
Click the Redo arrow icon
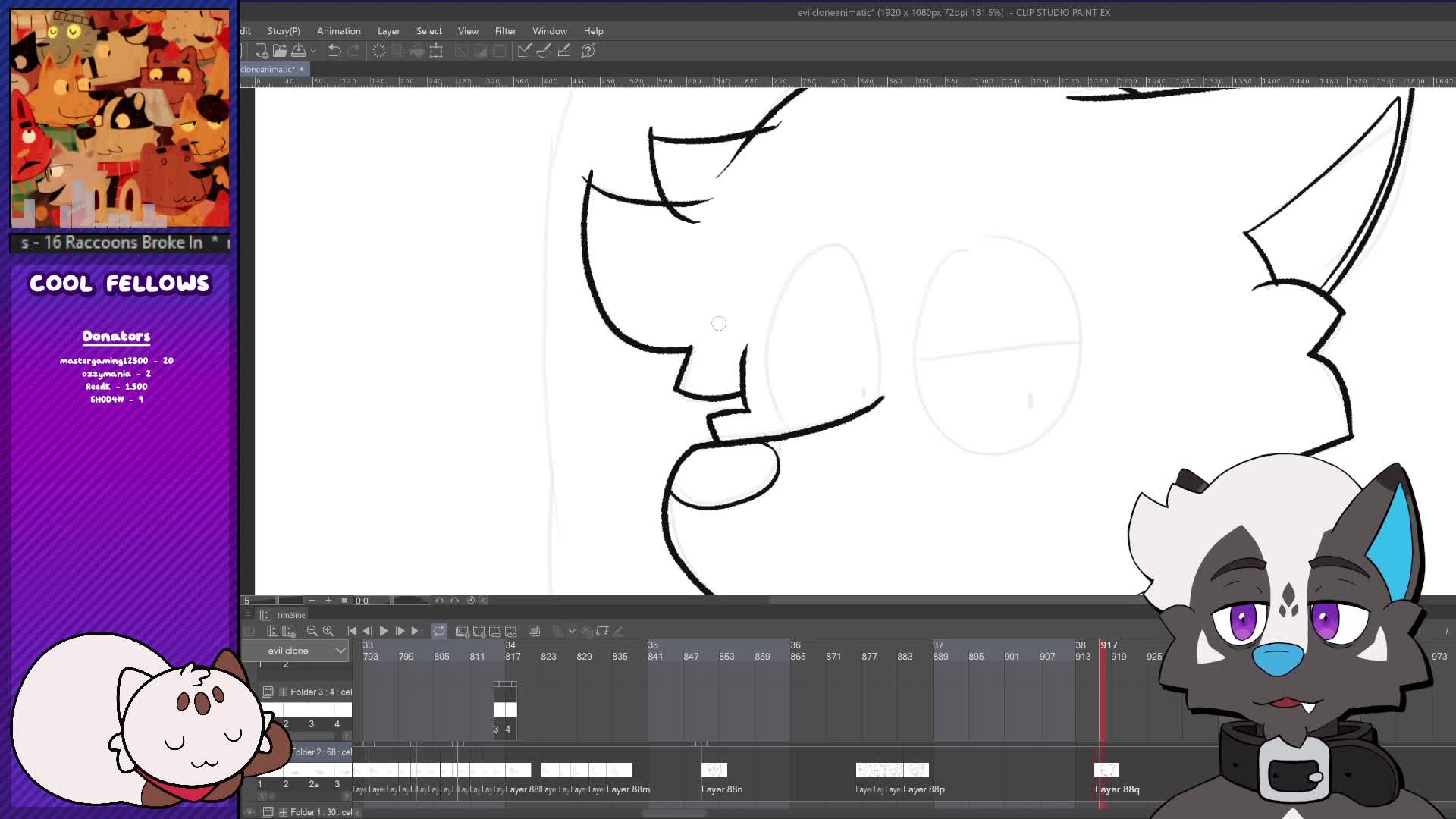[x=353, y=51]
